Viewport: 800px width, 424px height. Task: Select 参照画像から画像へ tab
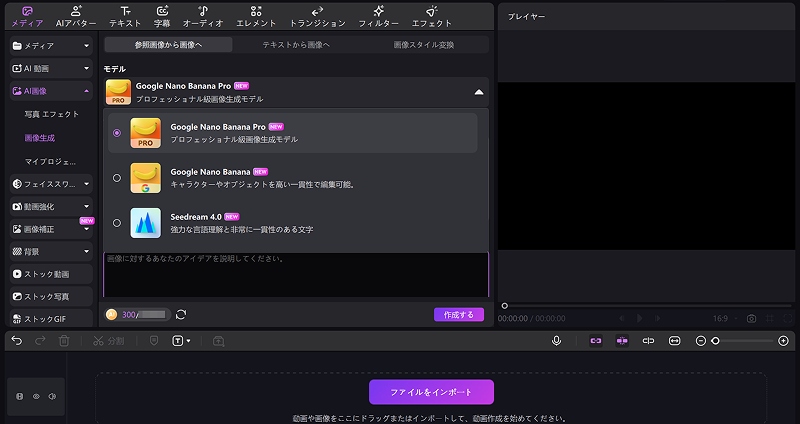click(x=168, y=45)
